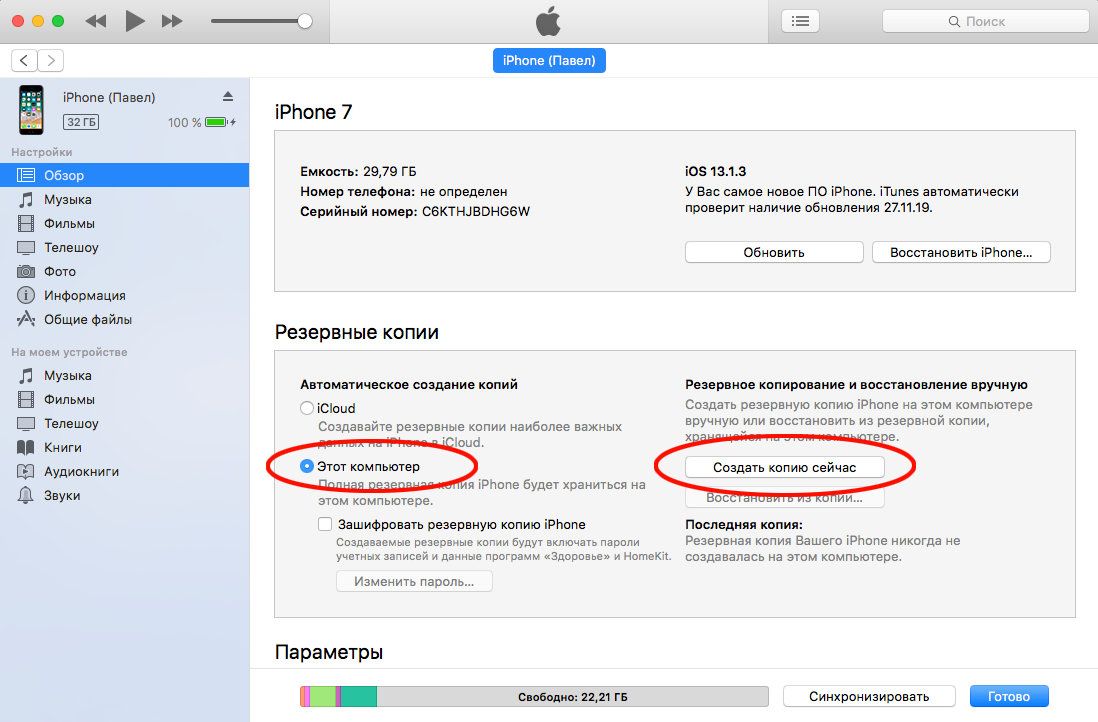The image size is (1098, 722).
Task: Adjust the volume slider knob
Action: coord(305,21)
